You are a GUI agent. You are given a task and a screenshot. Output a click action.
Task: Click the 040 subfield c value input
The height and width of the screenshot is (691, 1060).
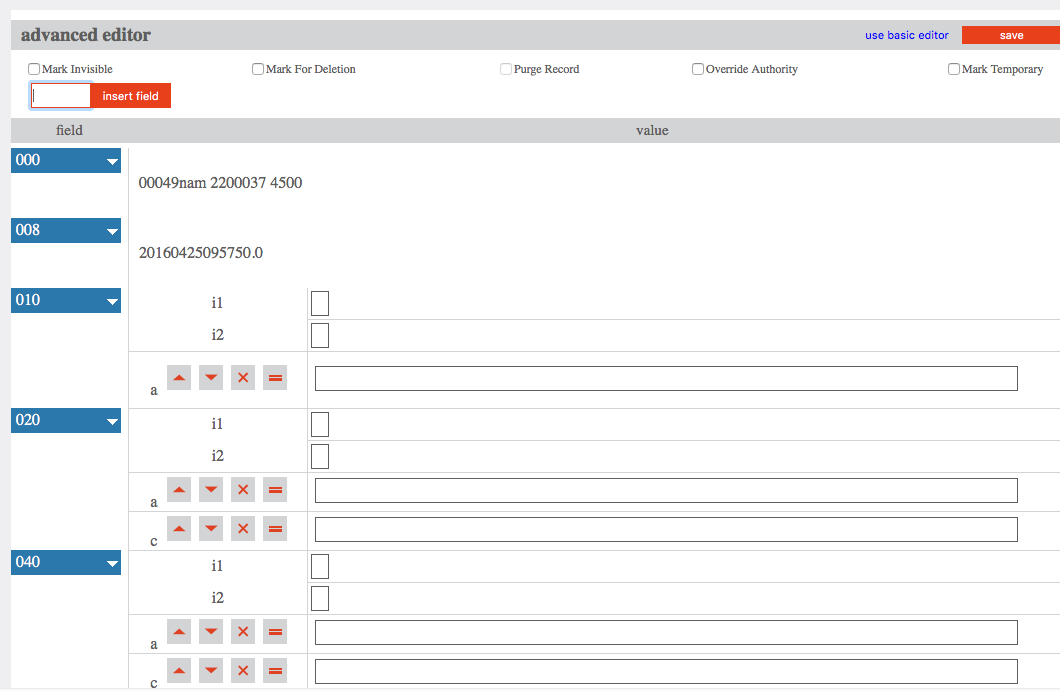666,671
